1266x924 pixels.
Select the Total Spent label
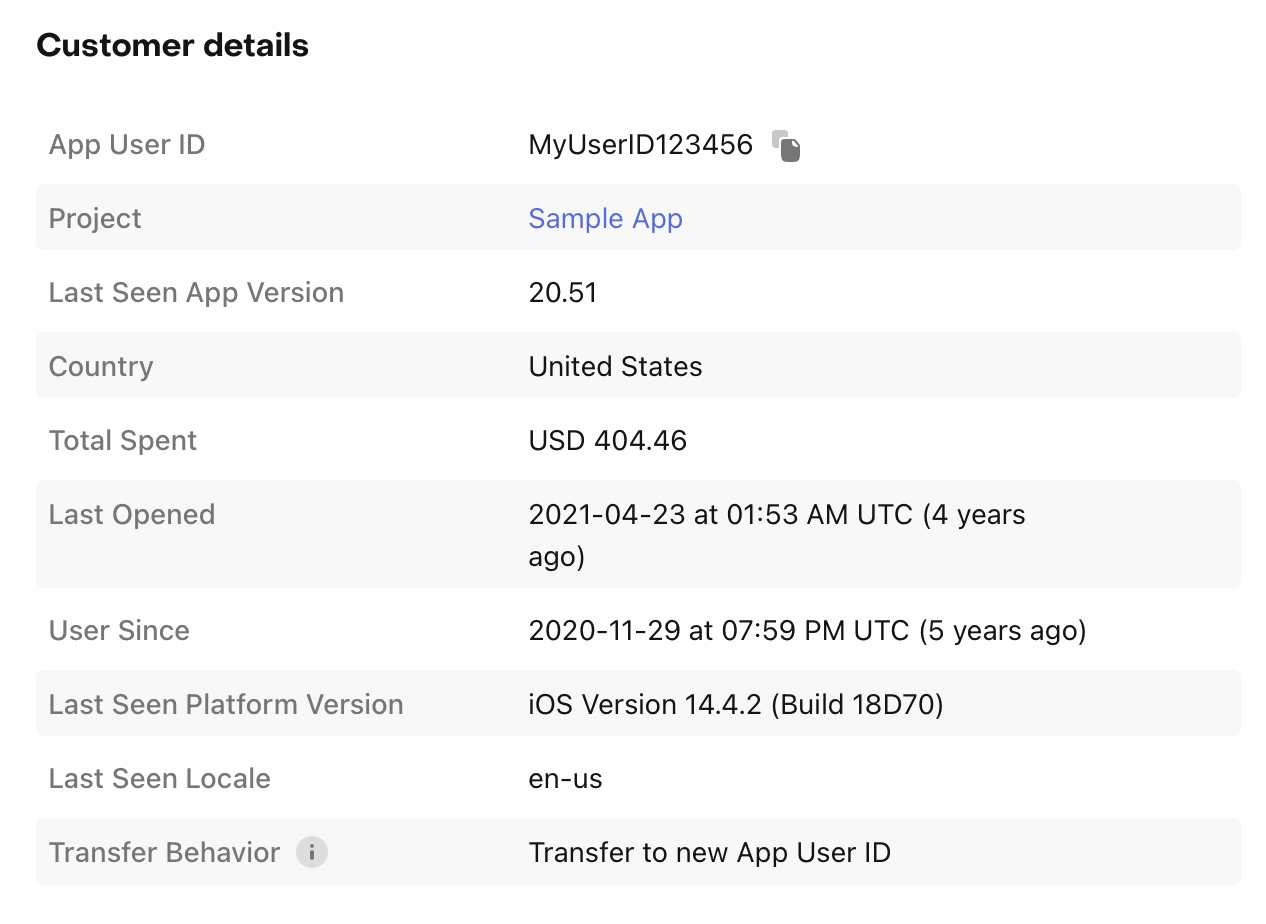click(123, 441)
